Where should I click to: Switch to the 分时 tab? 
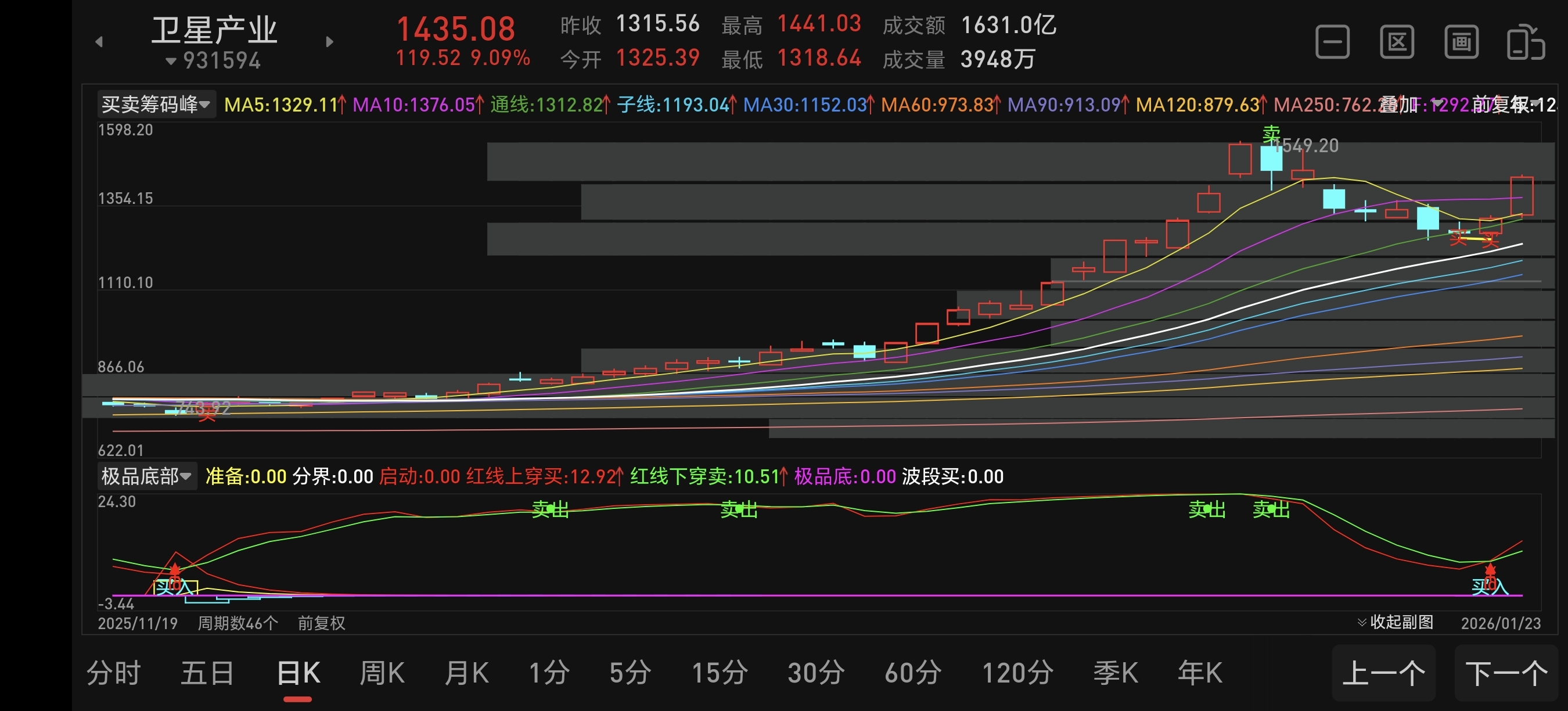[114, 673]
